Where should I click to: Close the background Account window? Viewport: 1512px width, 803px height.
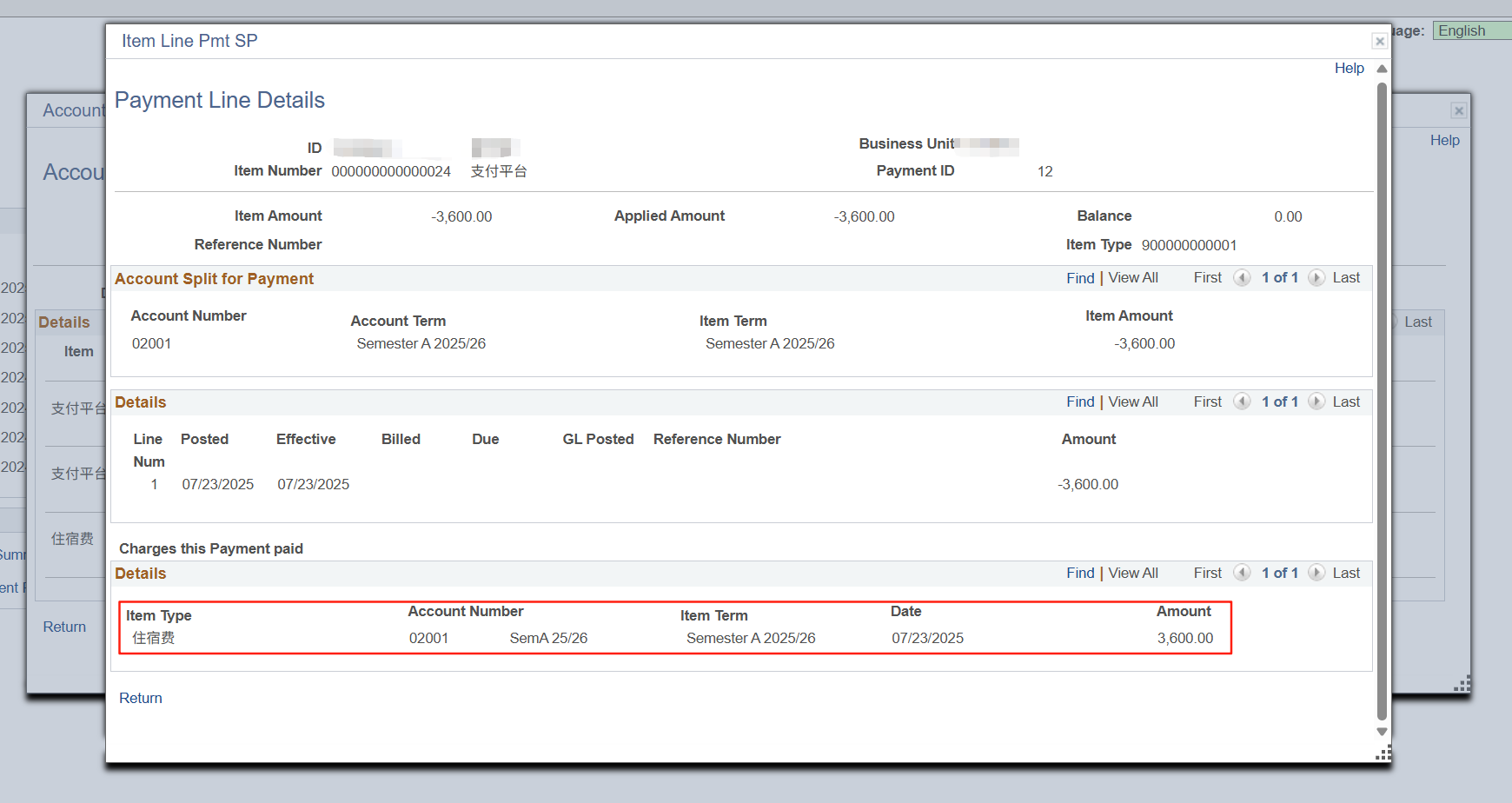click(1459, 110)
